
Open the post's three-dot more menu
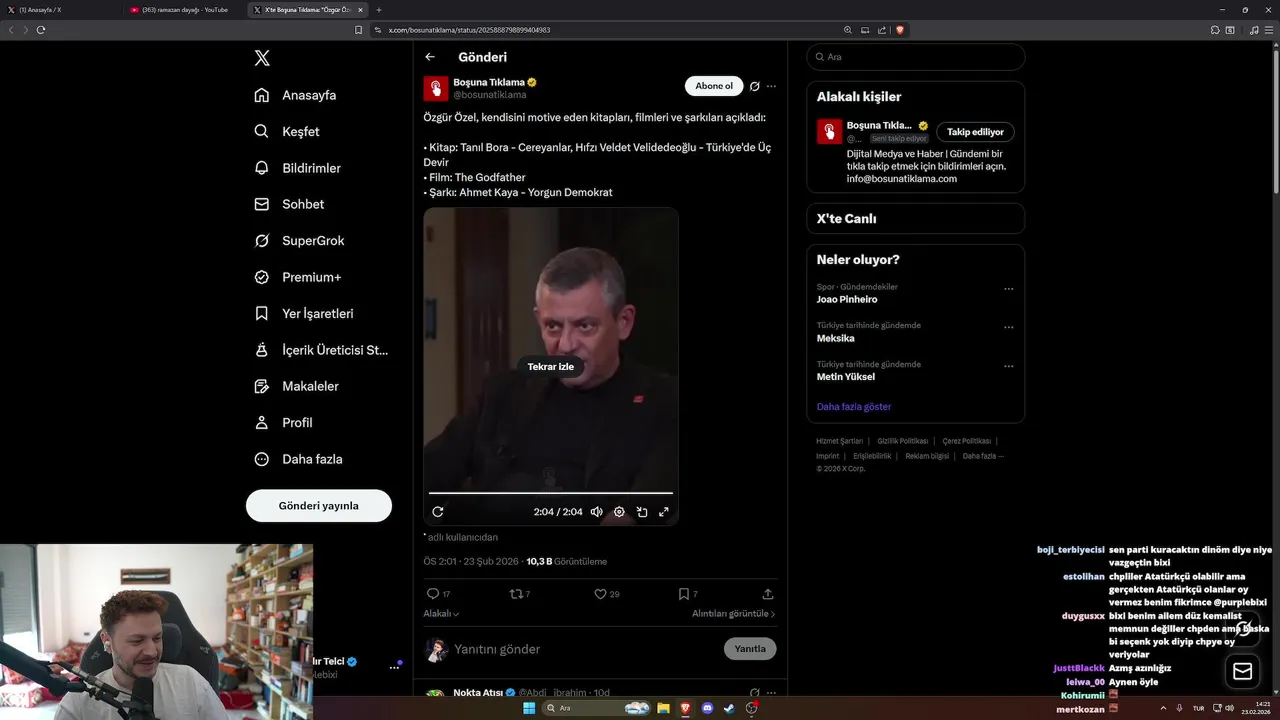(x=771, y=86)
